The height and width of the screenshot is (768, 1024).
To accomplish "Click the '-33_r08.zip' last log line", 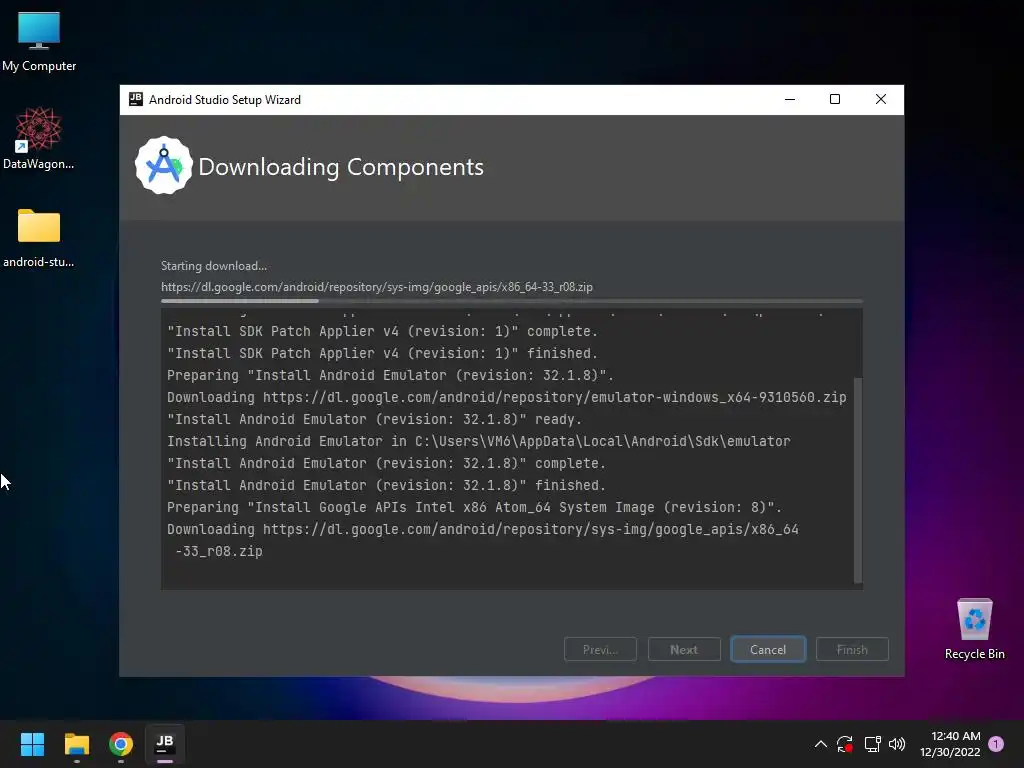I will 219,551.
